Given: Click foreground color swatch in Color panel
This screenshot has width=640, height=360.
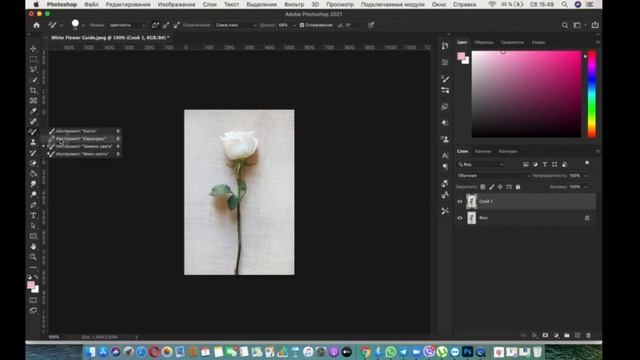Looking at the screenshot, I should tap(461, 56).
